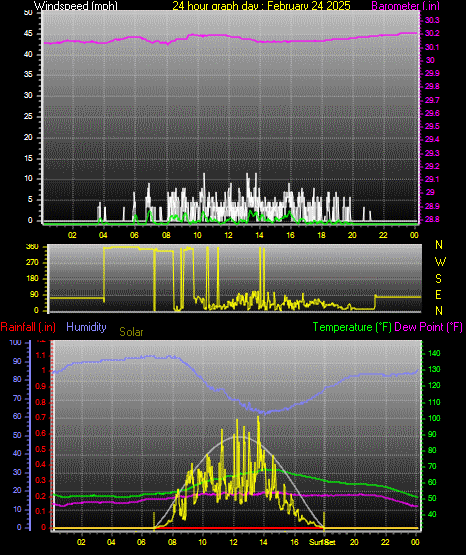Click the 06 hour mark on bottom graph
This screenshot has width=466, height=555.
(x=141, y=542)
